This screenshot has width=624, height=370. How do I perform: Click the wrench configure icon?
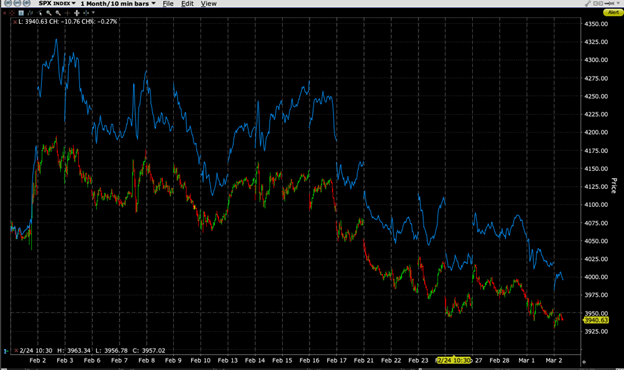point(588,3)
